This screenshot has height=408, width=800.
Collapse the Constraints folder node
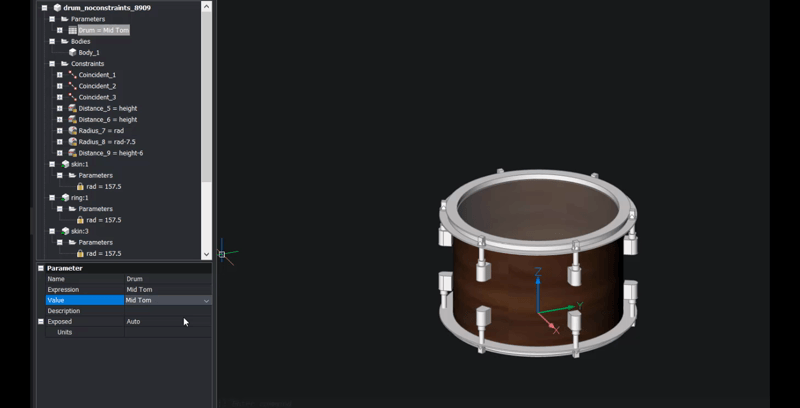pos(51,64)
